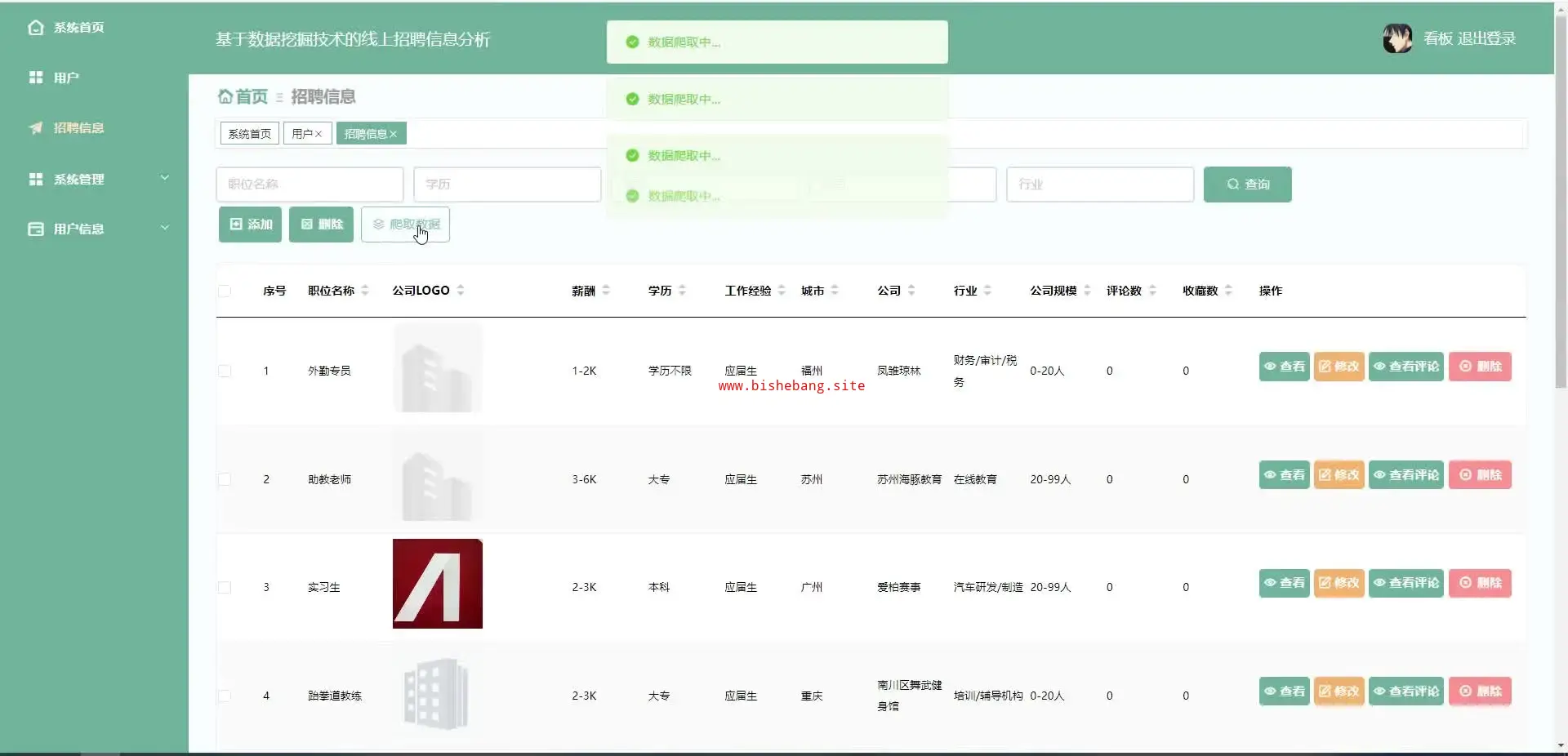Image resolution: width=1568 pixels, height=756 pixels.
Task: Sort table using 公司规模 column arrows
Action: pos(1087,291)
